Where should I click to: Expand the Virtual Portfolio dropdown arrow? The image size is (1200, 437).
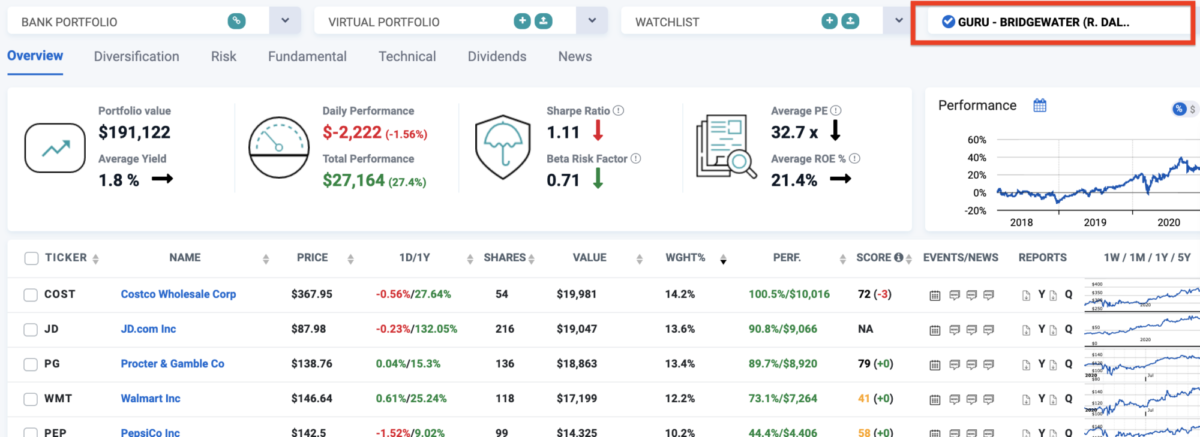(592, 20)
